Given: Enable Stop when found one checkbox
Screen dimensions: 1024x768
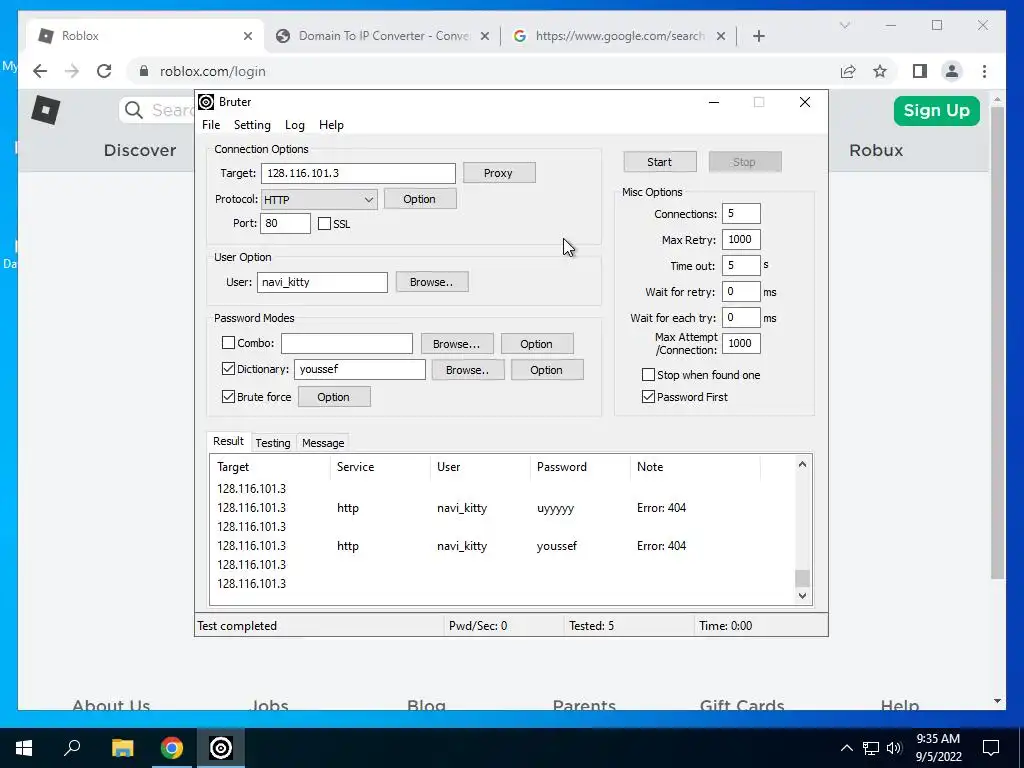Looking at the screenshot, I should point(648,375).
